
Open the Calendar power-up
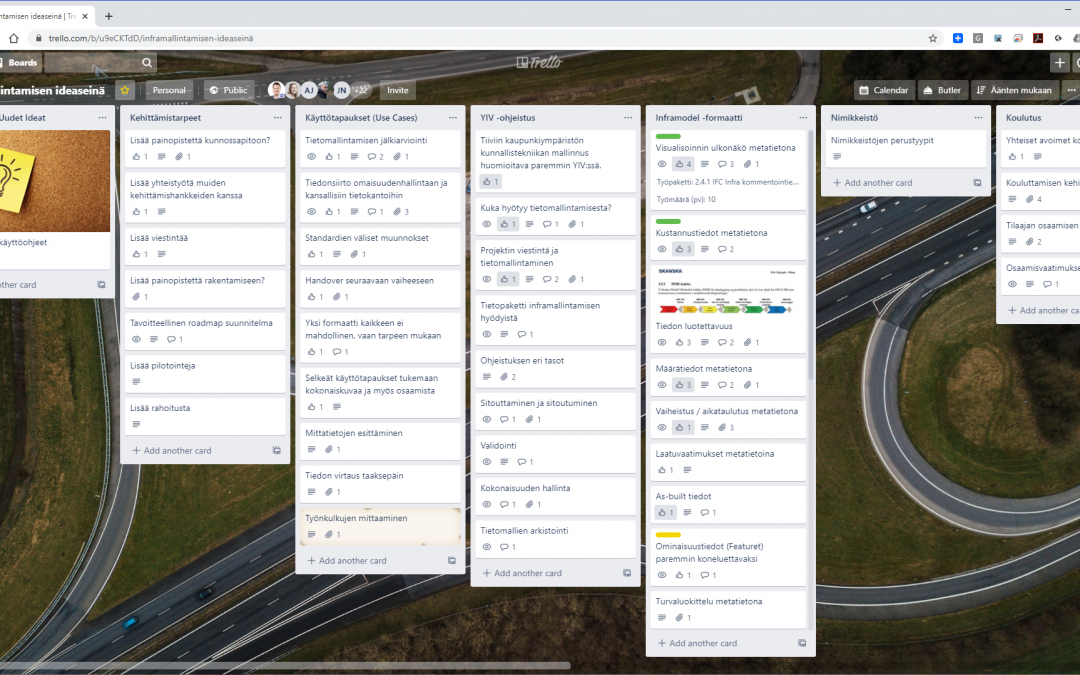click(884, 90)
